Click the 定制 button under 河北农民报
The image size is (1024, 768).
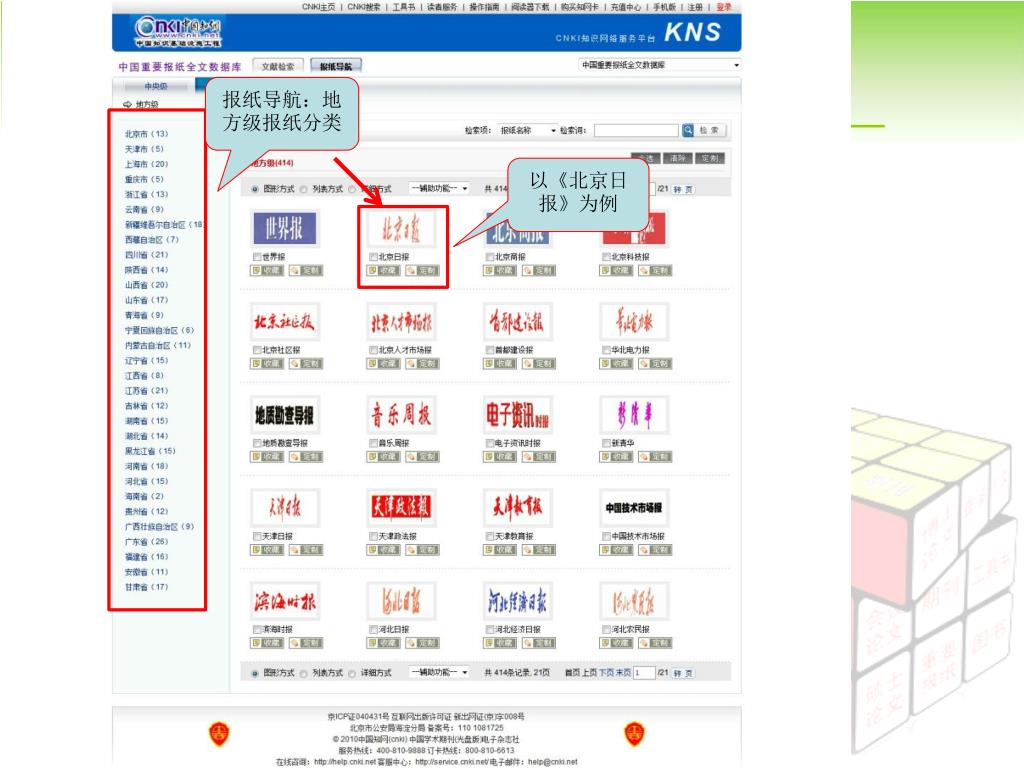[655, 643]
